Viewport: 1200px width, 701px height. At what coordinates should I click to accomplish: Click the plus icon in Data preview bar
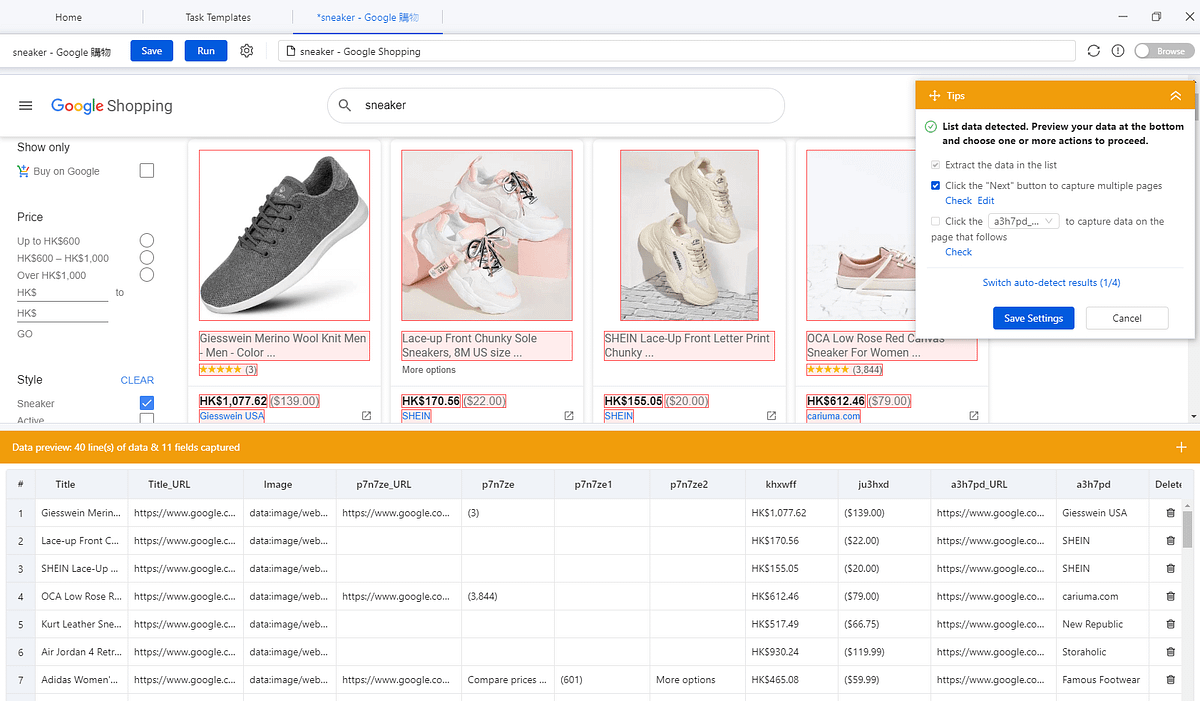1181,447
